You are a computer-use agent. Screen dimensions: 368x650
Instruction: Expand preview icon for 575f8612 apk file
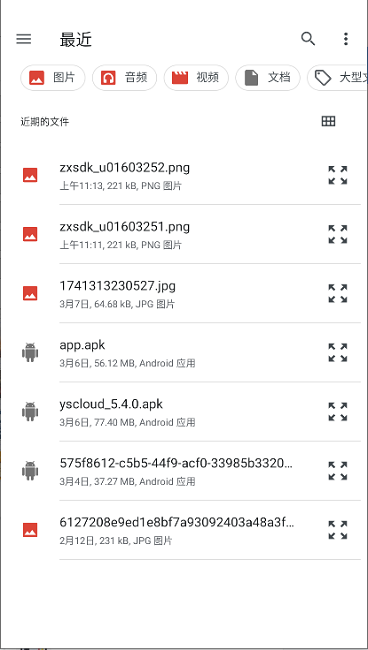[x=338, y=471]
